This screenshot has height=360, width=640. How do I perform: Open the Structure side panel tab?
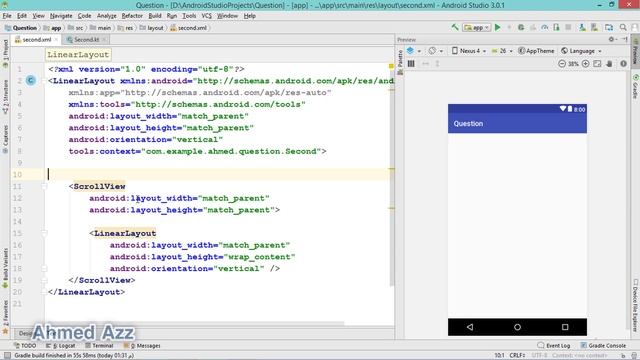pos(5,96)
